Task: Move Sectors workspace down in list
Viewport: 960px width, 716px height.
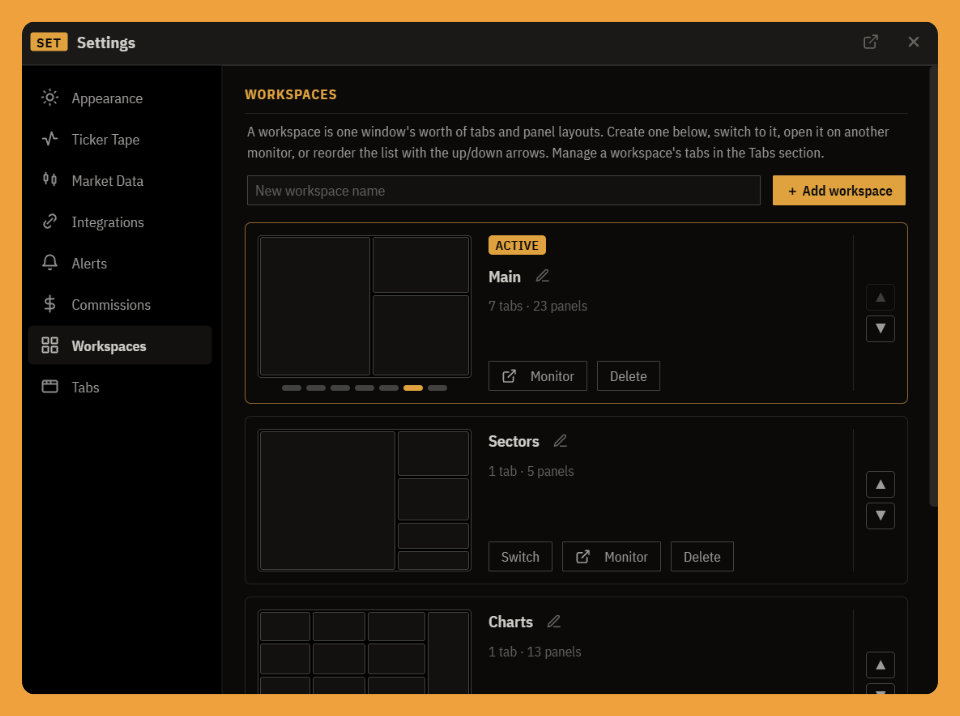Action: pyautogui.click(x=880, y=516)
